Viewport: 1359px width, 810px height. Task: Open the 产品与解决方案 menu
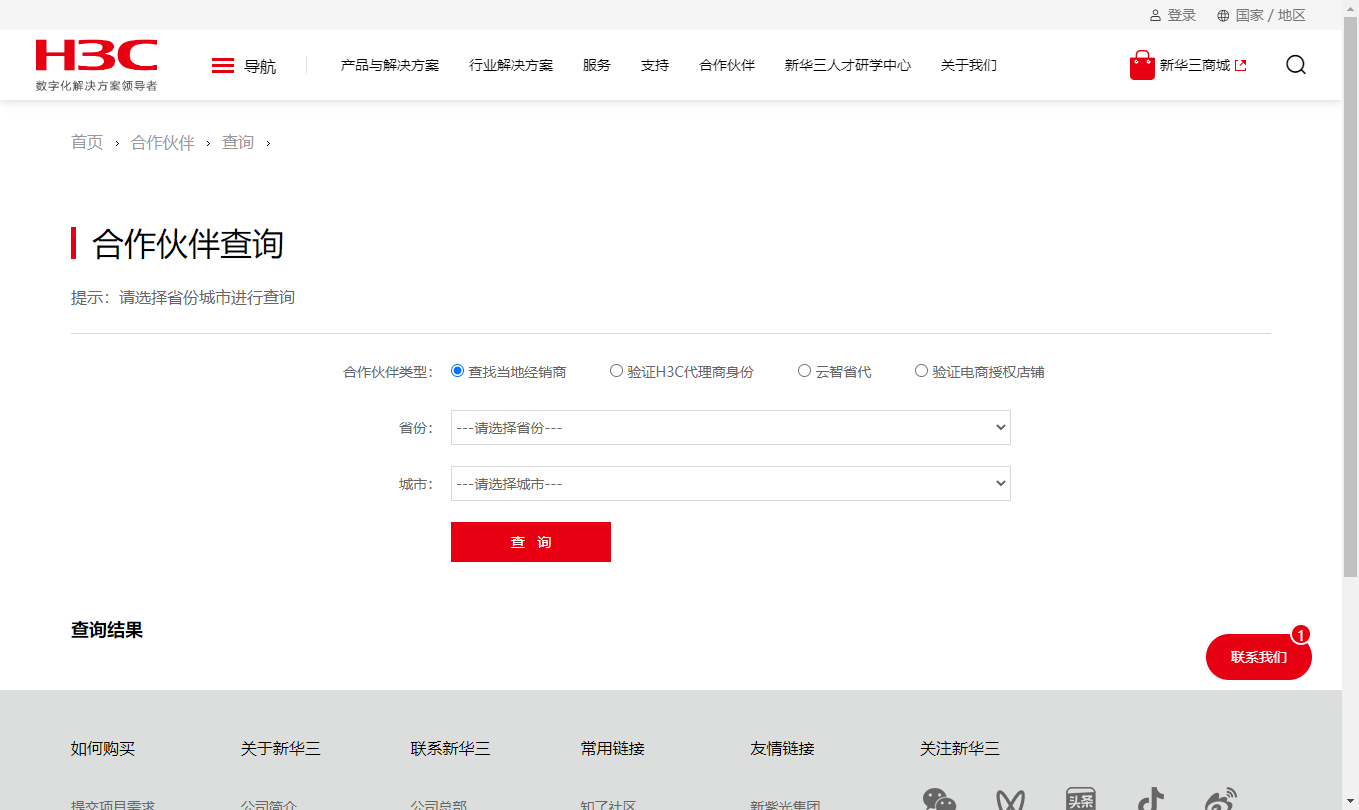390,66
